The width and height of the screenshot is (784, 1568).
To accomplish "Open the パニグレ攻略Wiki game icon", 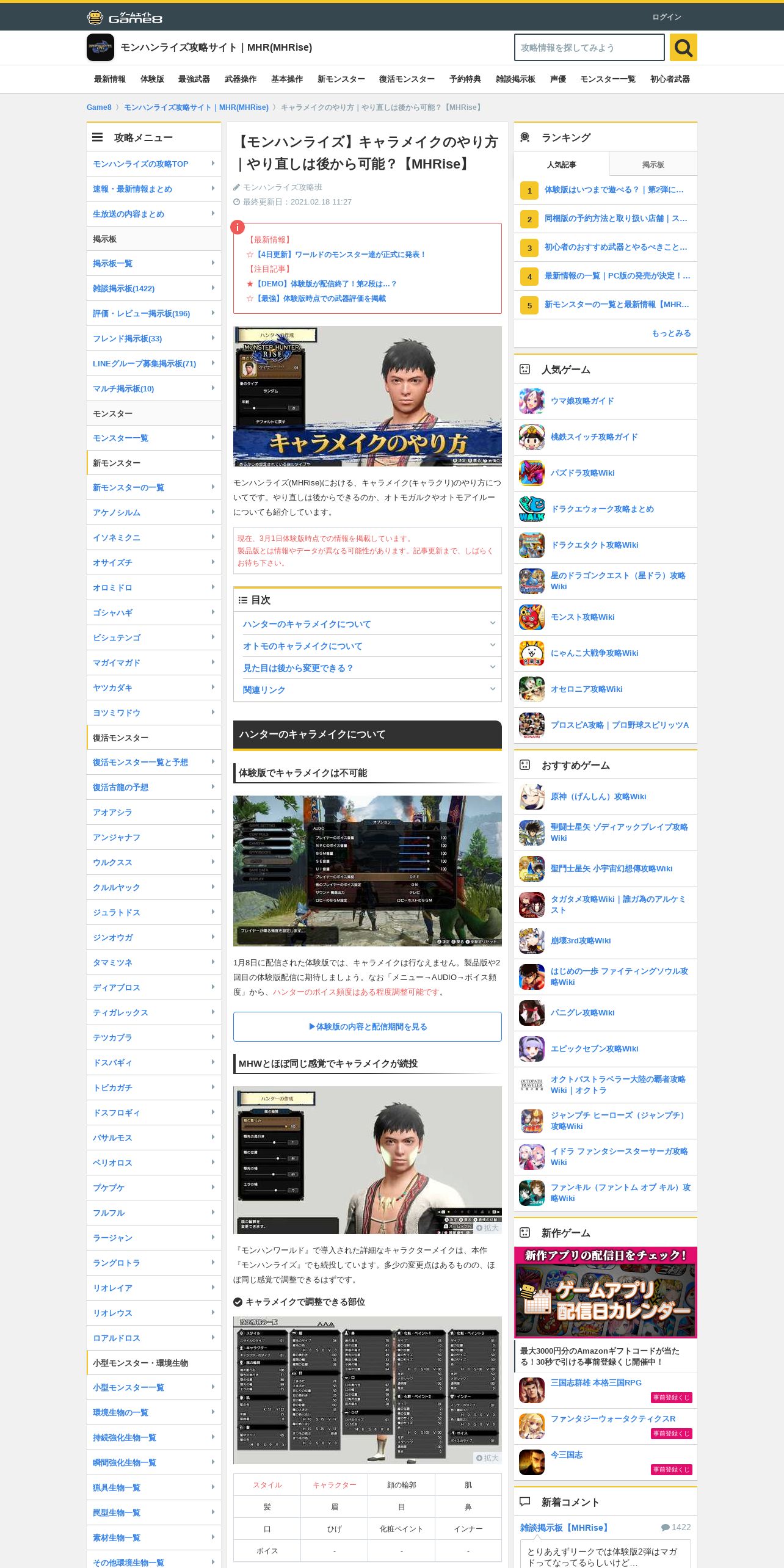I will pos(532,1013).
